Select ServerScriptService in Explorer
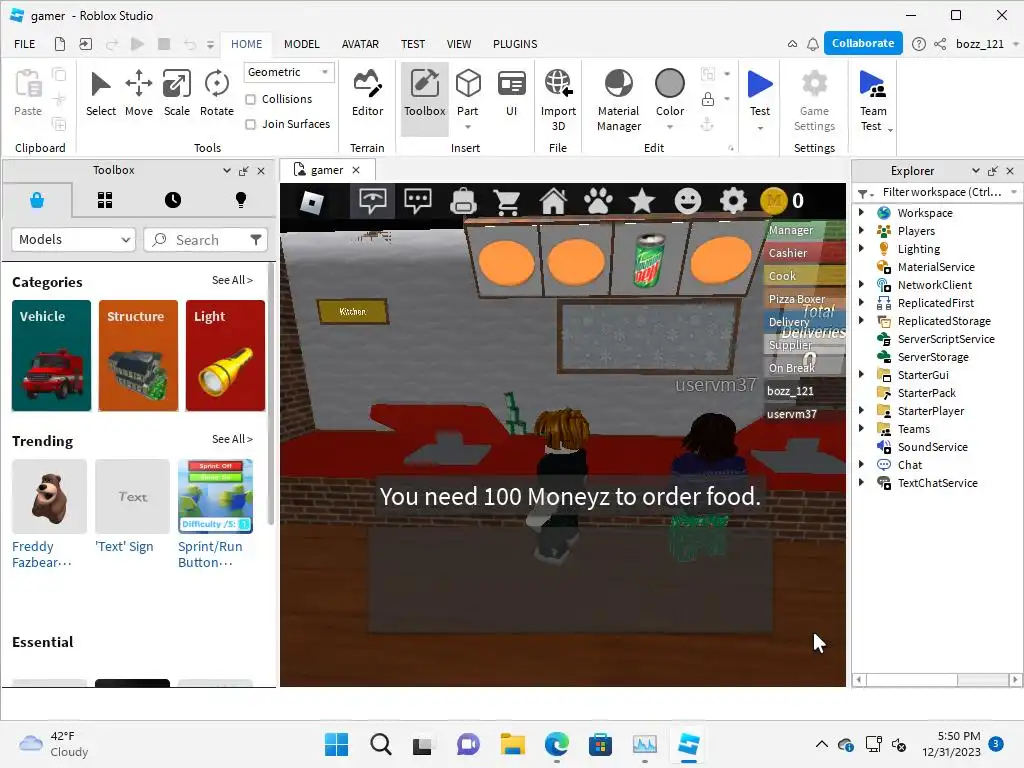The image size is (1024, 768). [946, 338]
